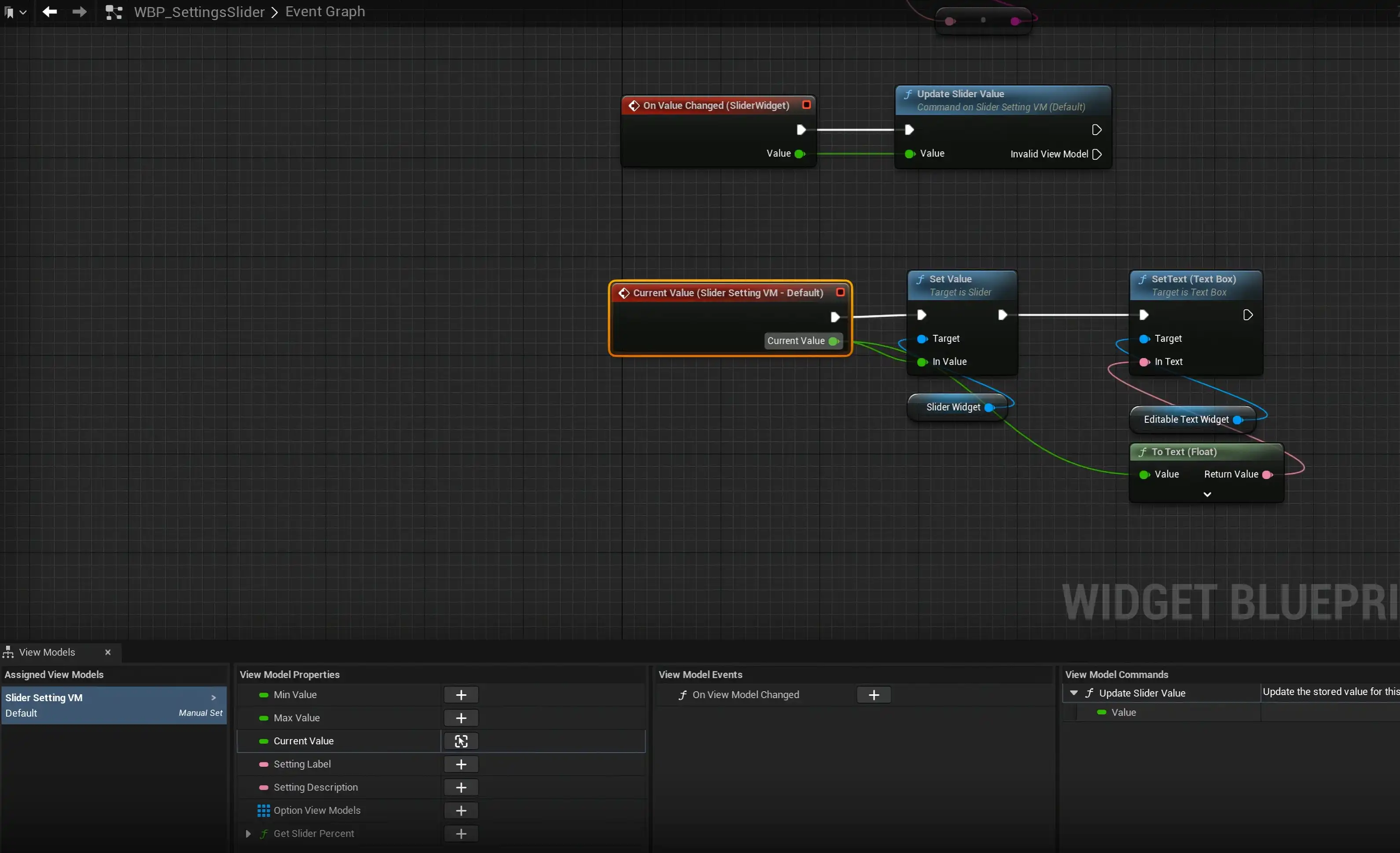Click the plus button beside Max Value
This screenshot has width=1400, height=853.
pos(461,718)
